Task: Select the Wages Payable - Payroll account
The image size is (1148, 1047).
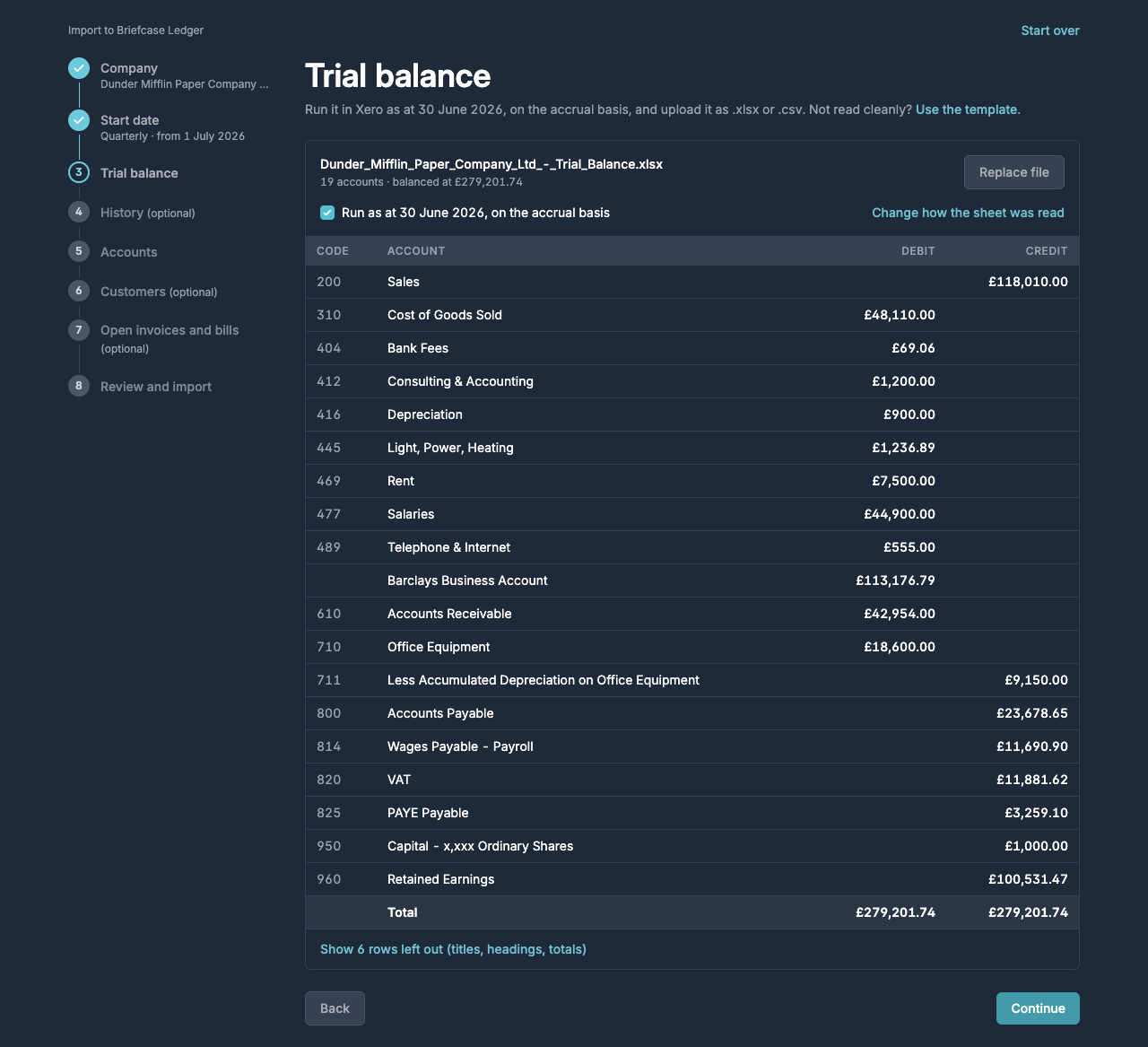Action: pyautogui.click(x=460, y=746)
